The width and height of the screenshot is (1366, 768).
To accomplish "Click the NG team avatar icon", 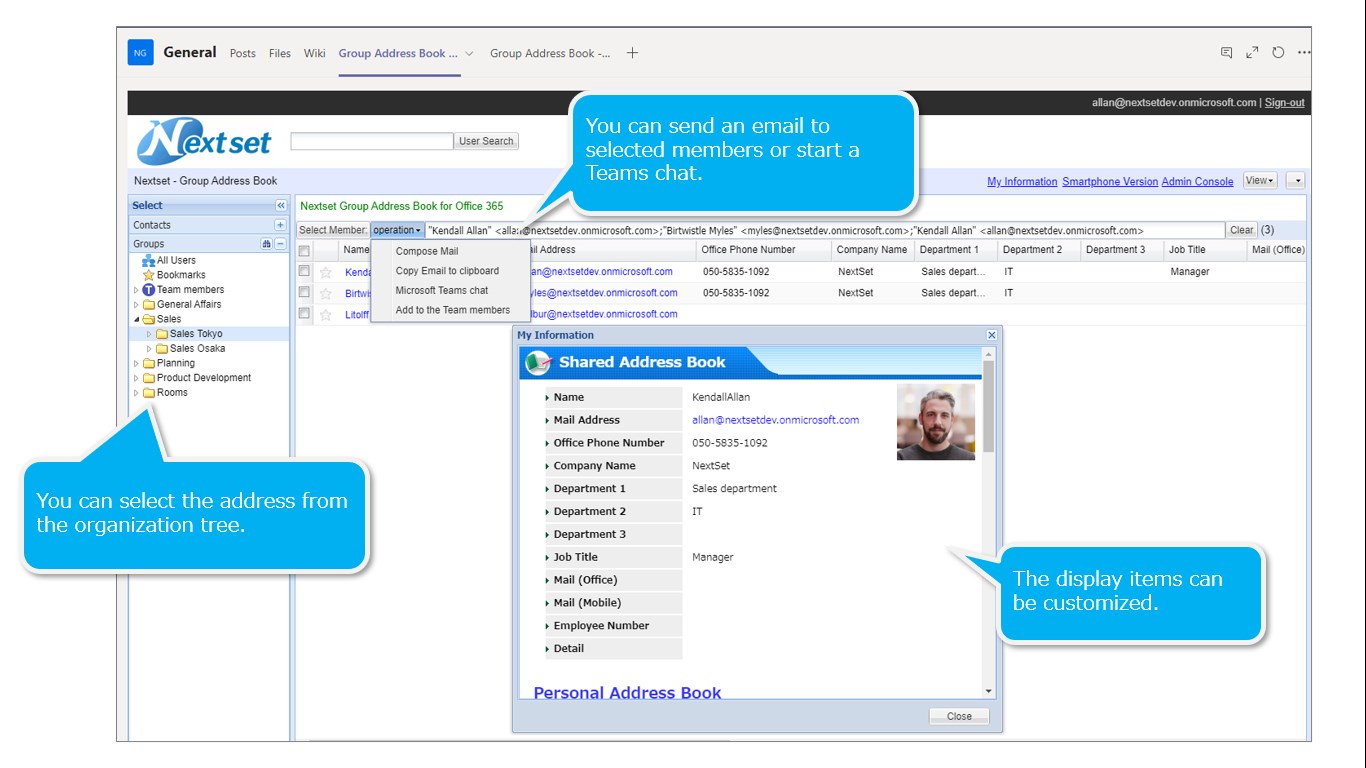I will pos(140,53).
